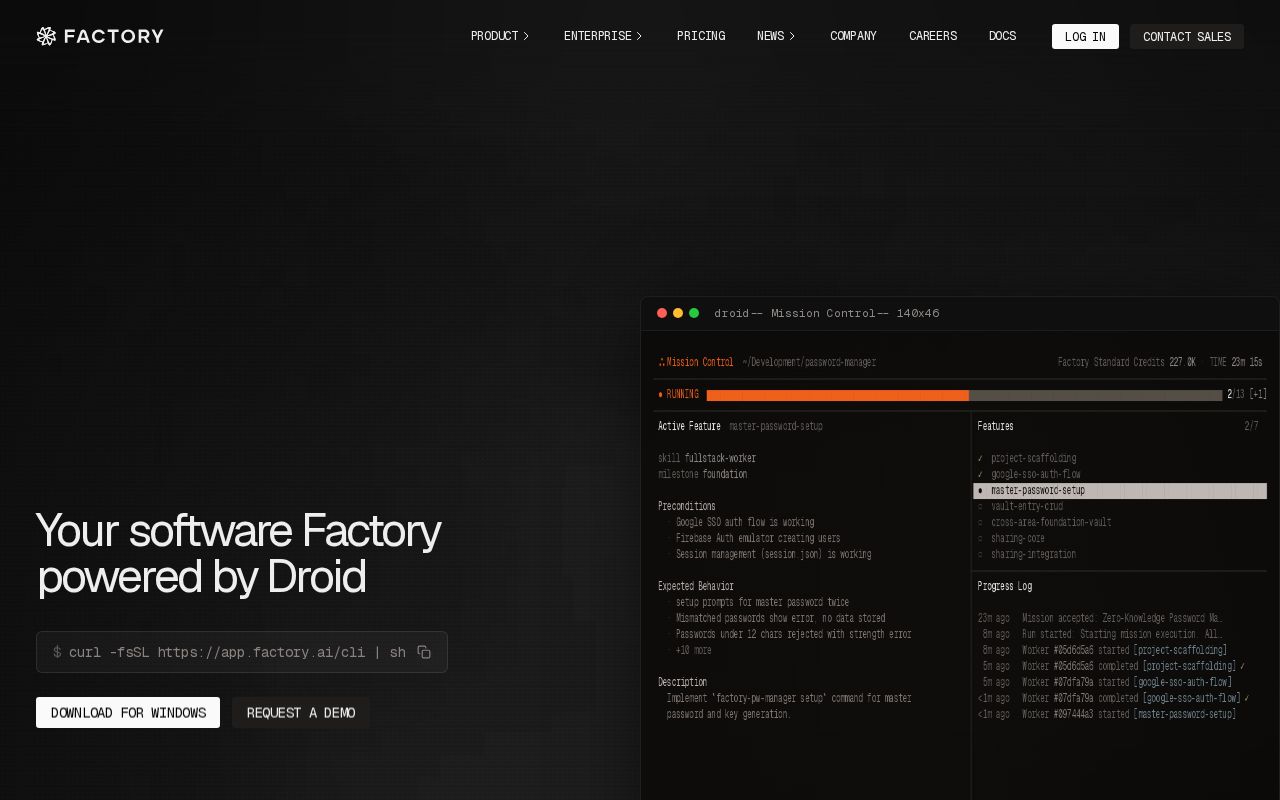This screenshot has height=800, width=1280.
Task: Open the Pricing page
Action: pyautogui.click(x=701, y=36)
